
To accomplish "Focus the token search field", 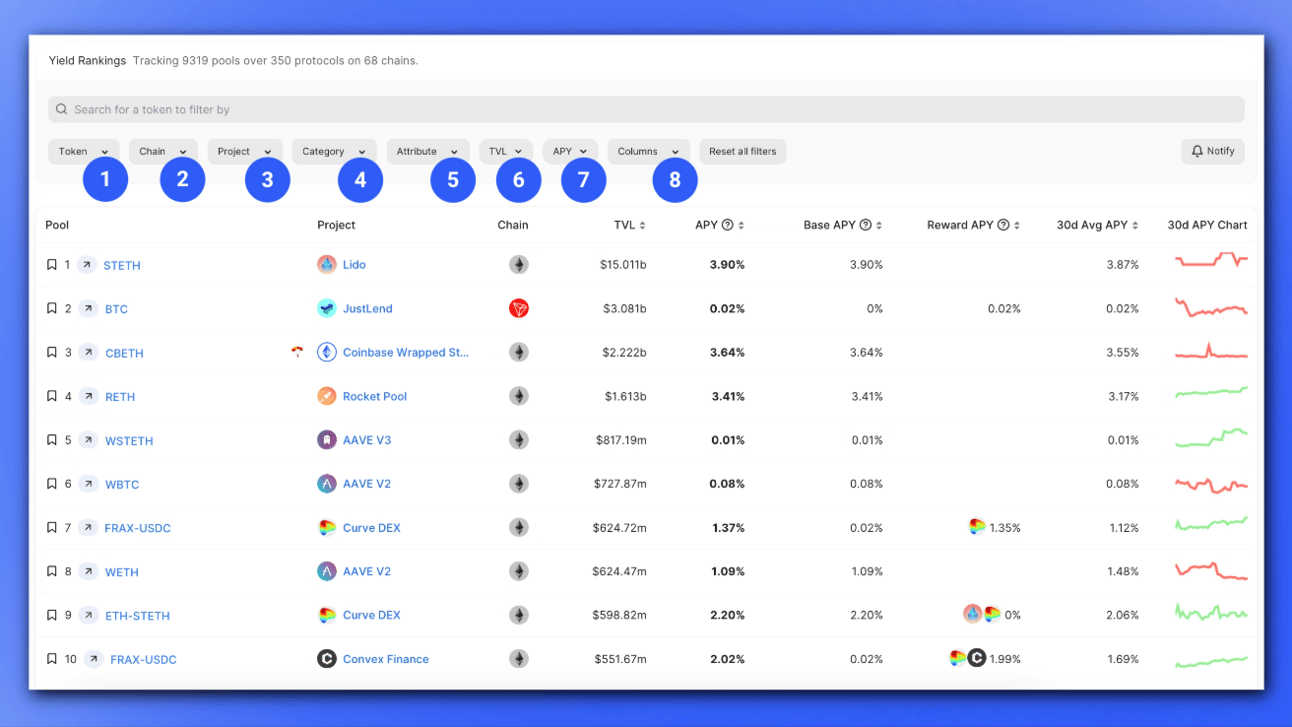I will coord(646,110).
